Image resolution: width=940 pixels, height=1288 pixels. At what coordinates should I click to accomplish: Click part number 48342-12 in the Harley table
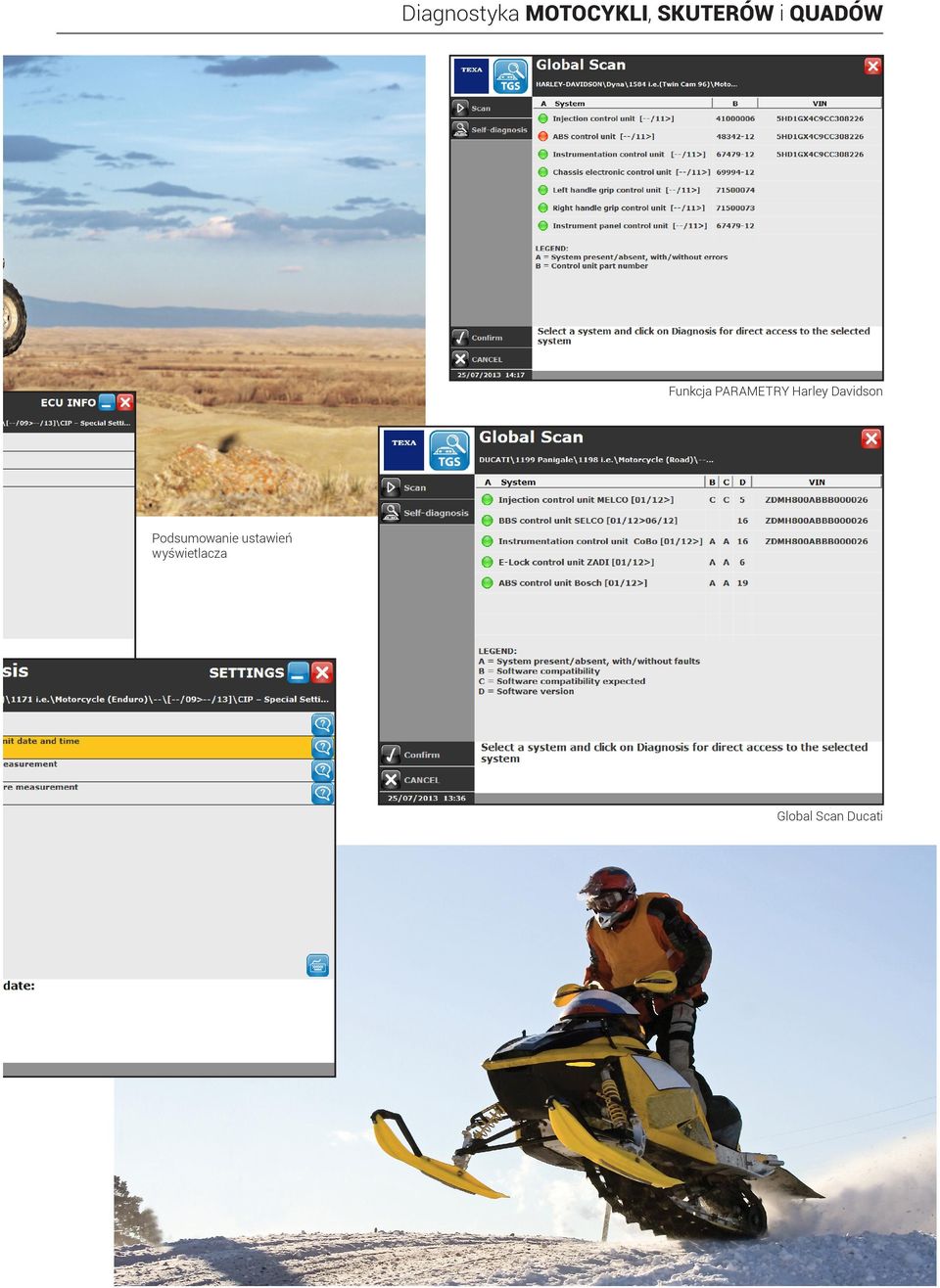[x=735, y=136]
